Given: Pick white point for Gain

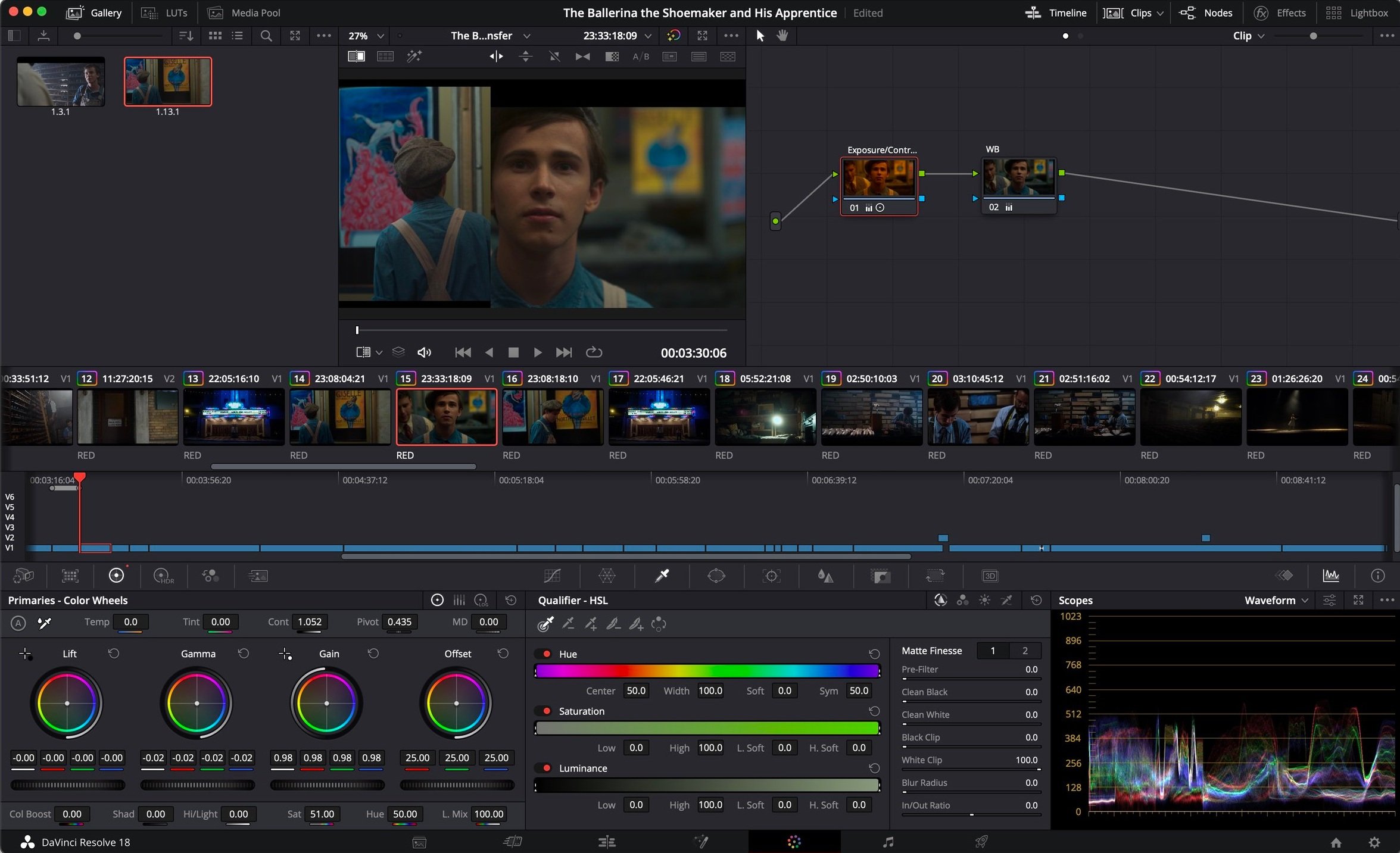Looking at the screenshot, I should tap(285, 654).
